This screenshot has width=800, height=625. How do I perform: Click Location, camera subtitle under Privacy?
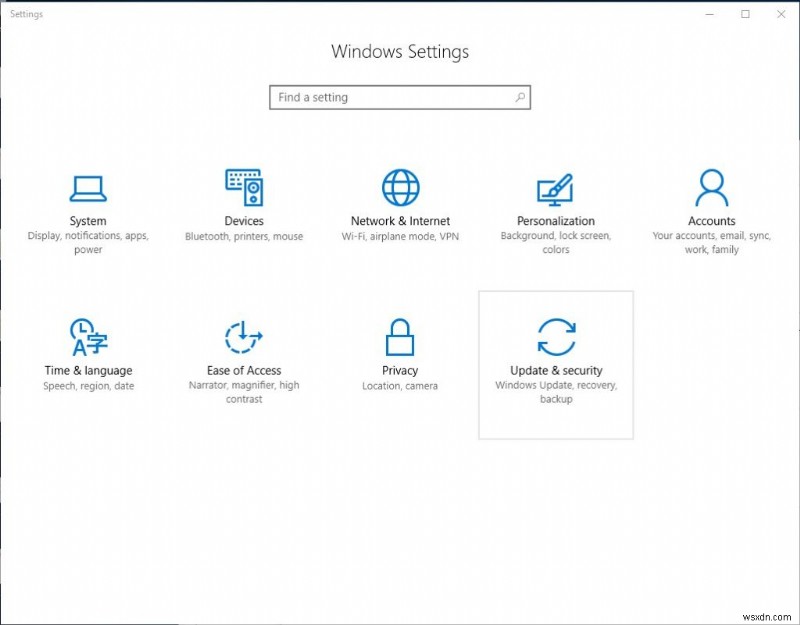(x=400, y=385)
